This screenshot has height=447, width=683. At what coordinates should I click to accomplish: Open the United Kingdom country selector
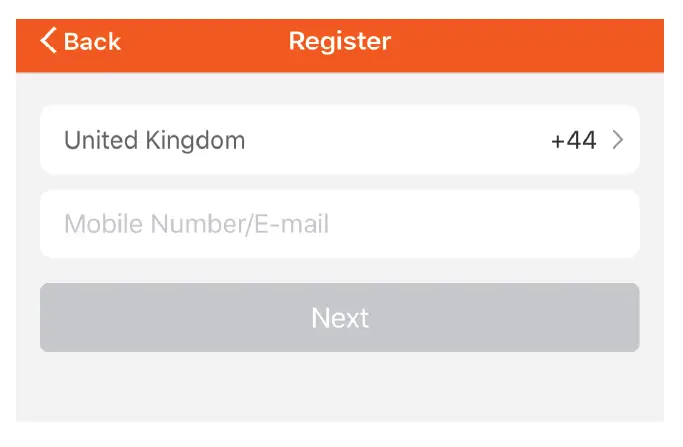tap(339, 140)
